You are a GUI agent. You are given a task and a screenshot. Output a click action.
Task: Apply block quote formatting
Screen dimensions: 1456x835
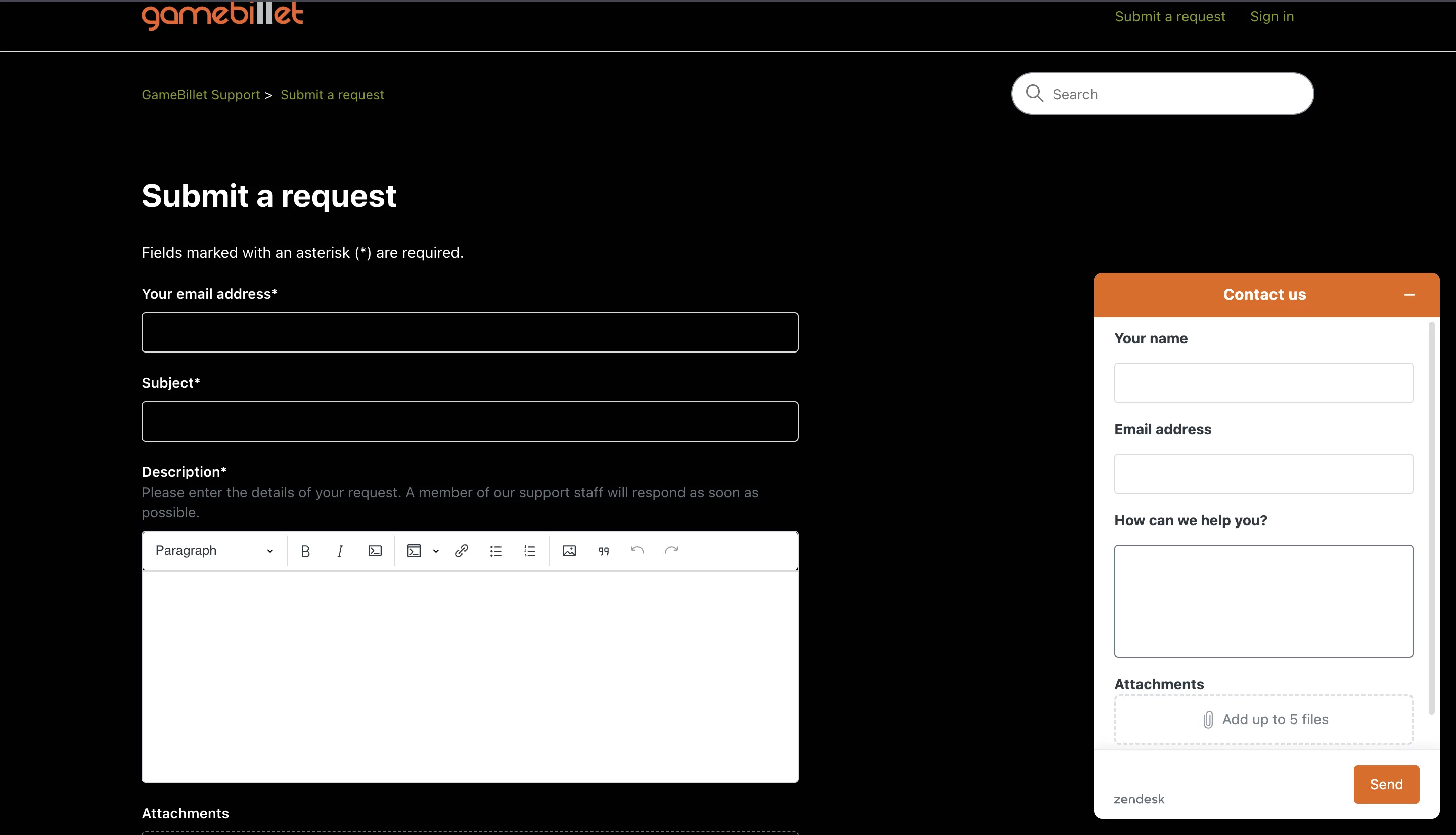603,551
